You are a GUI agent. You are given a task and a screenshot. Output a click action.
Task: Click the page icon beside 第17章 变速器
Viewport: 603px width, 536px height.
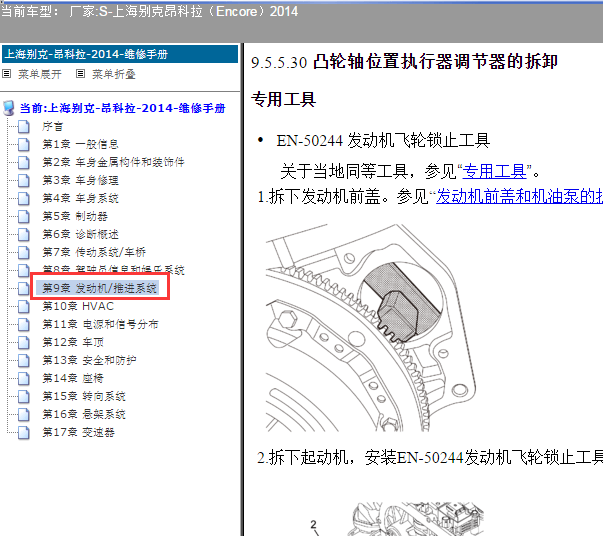pos(24,432)
